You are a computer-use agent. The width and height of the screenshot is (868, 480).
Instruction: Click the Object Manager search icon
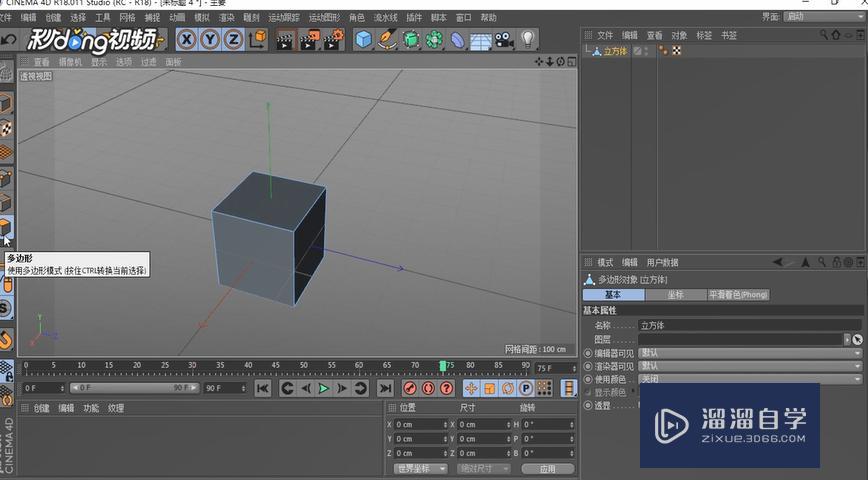tap(824, 35)
